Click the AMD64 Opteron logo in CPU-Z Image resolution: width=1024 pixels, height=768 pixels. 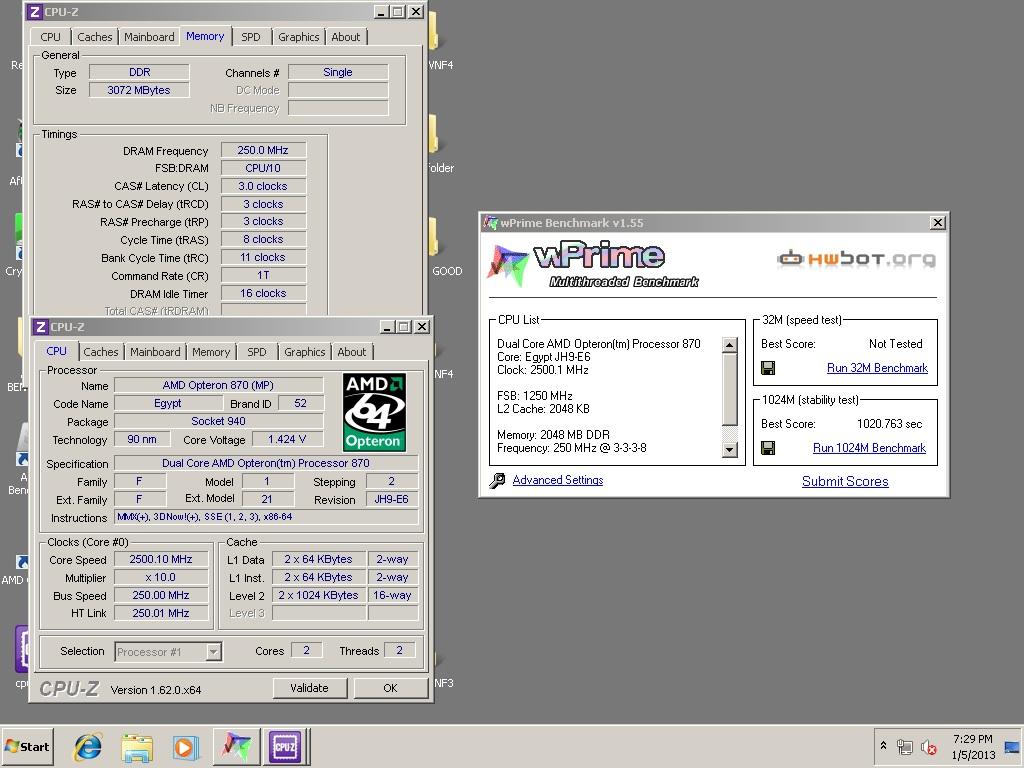coord(374,412)
